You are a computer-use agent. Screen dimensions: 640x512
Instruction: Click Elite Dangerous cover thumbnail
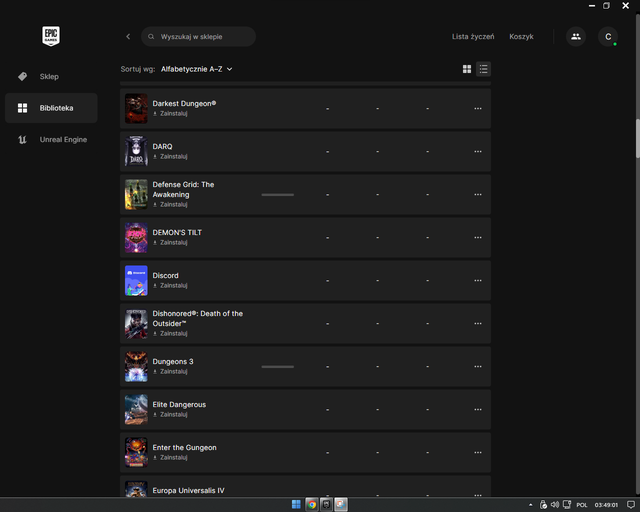[136, 410]
